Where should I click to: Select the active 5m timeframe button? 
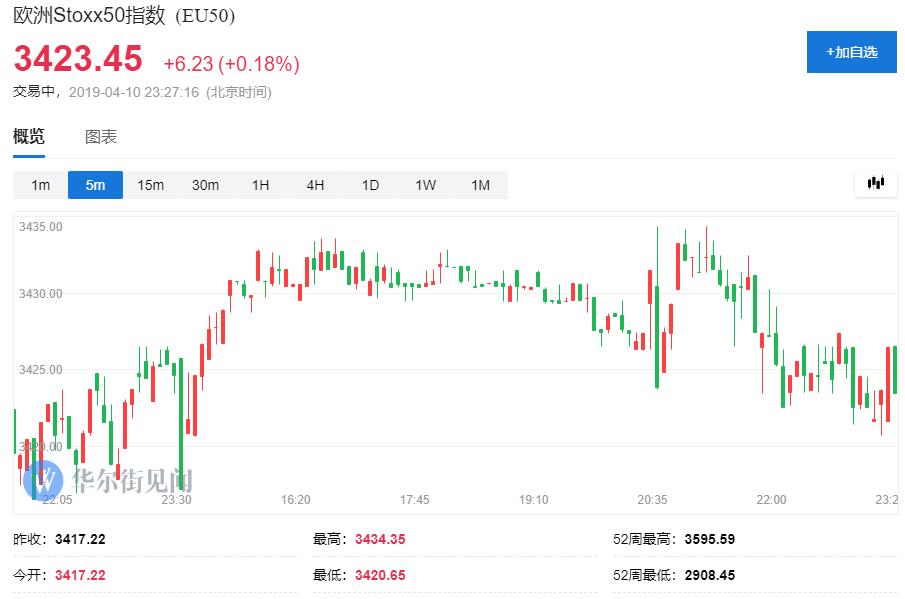tap(95, 185)
